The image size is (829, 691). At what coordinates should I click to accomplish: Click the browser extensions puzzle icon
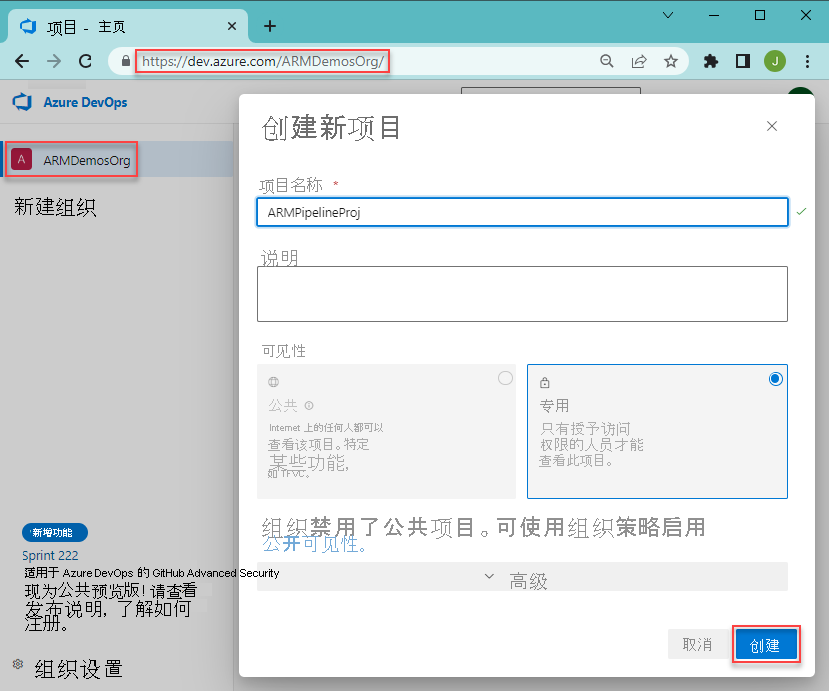710,61
